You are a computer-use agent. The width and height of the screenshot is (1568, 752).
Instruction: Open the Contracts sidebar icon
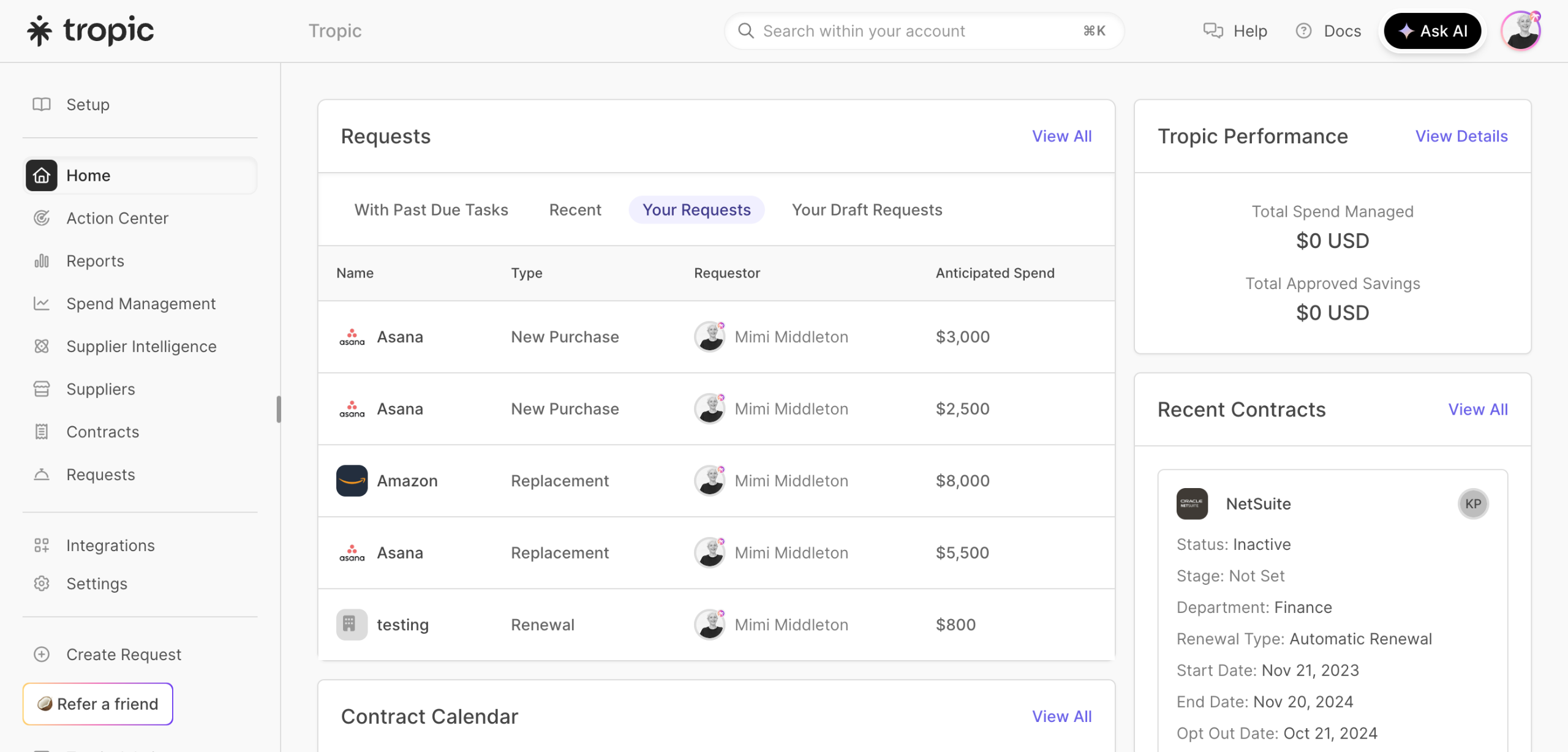click(41, 432)
